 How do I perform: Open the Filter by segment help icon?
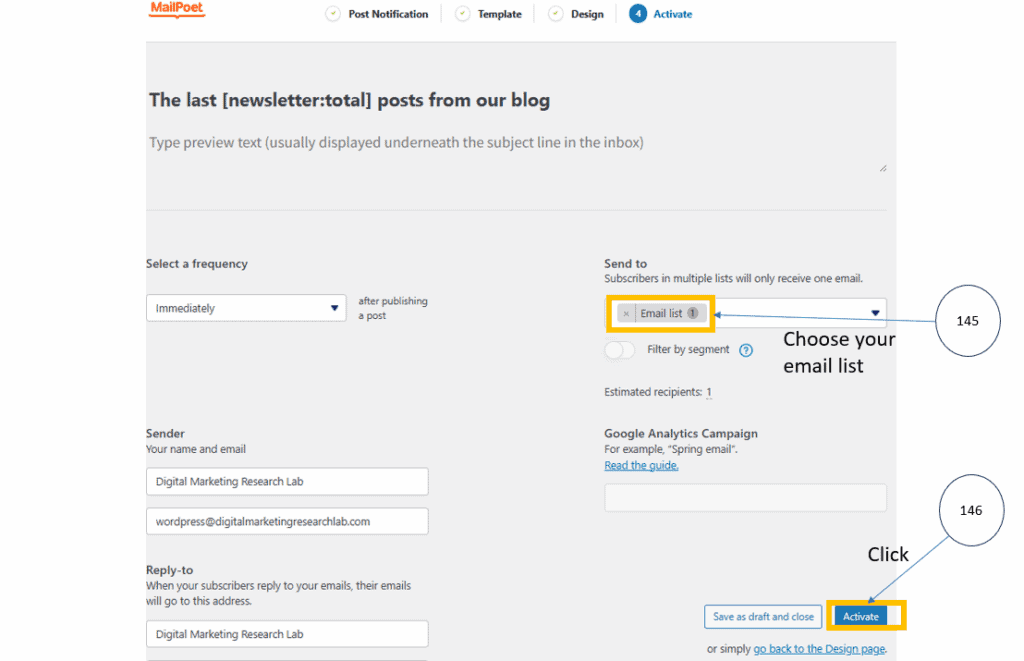(x=745, y=350)
